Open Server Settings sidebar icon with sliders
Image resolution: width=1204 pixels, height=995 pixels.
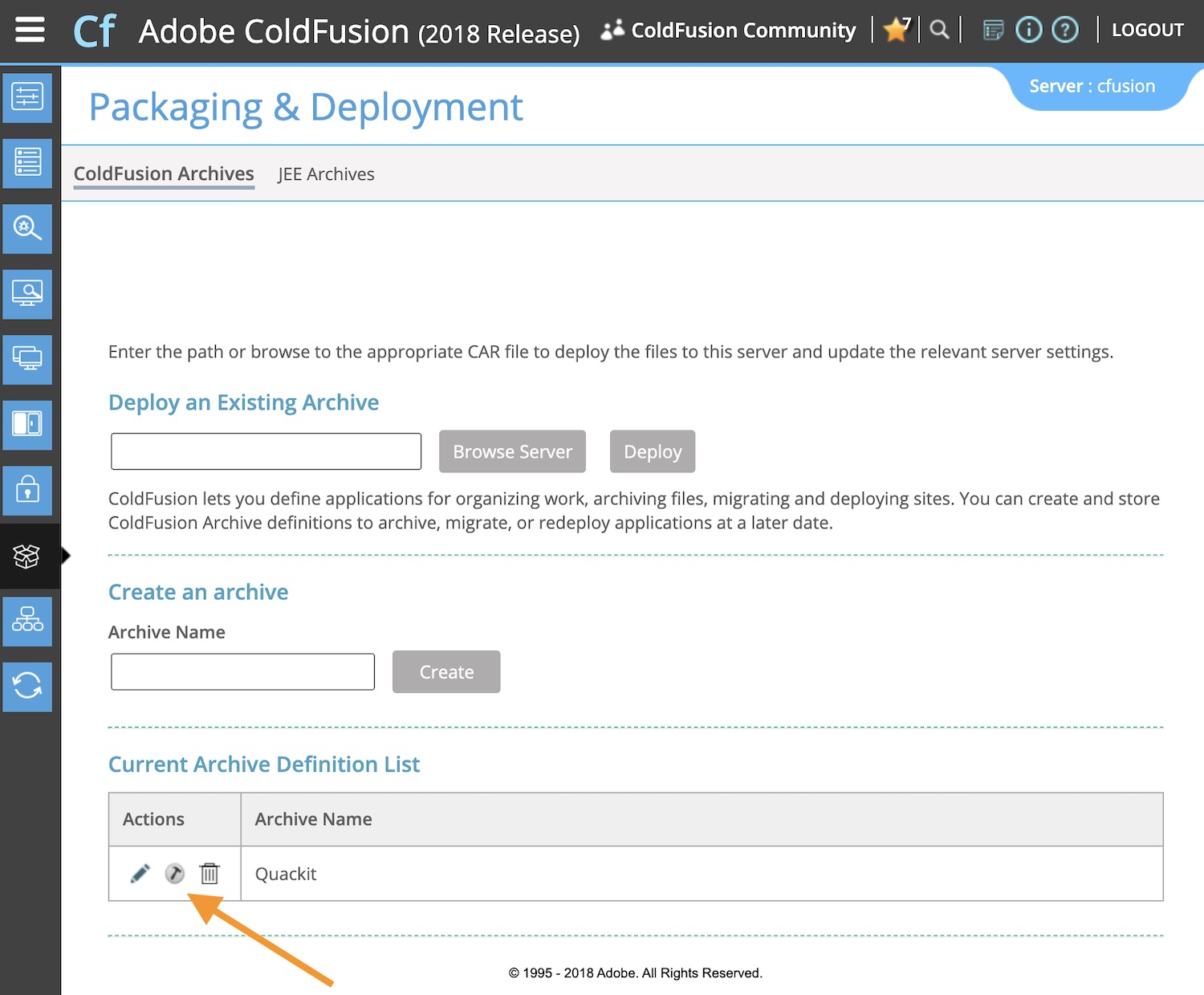click(27, 97)
